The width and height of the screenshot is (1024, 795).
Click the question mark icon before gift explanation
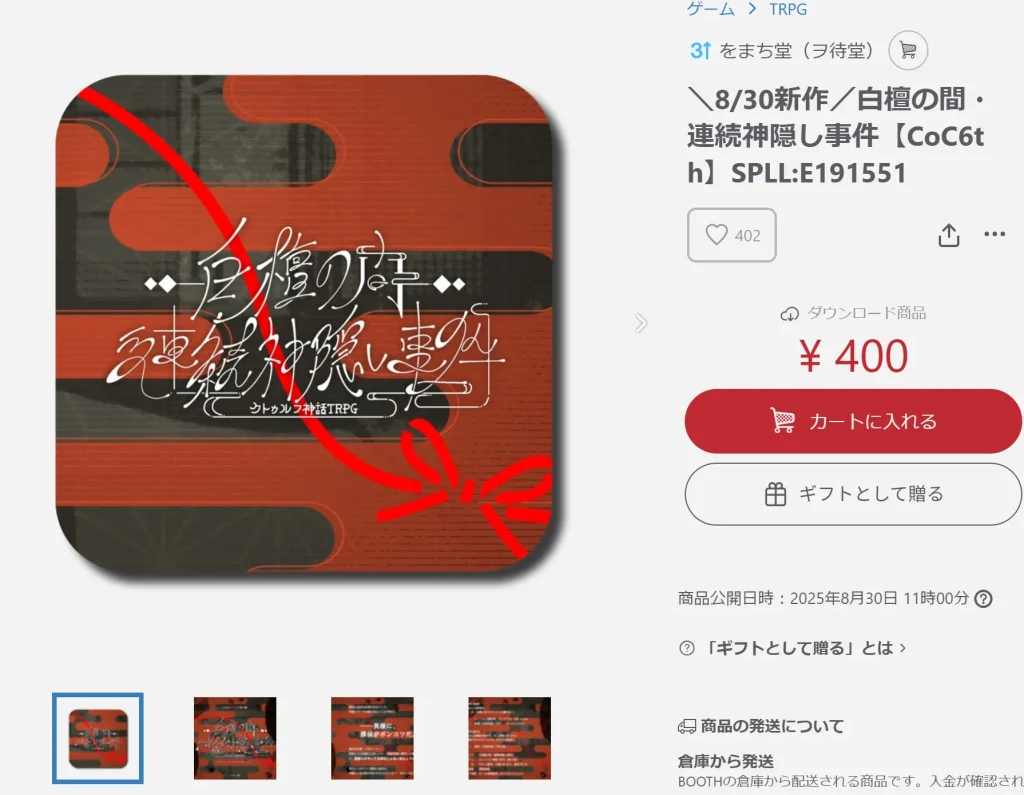(687, 648)
